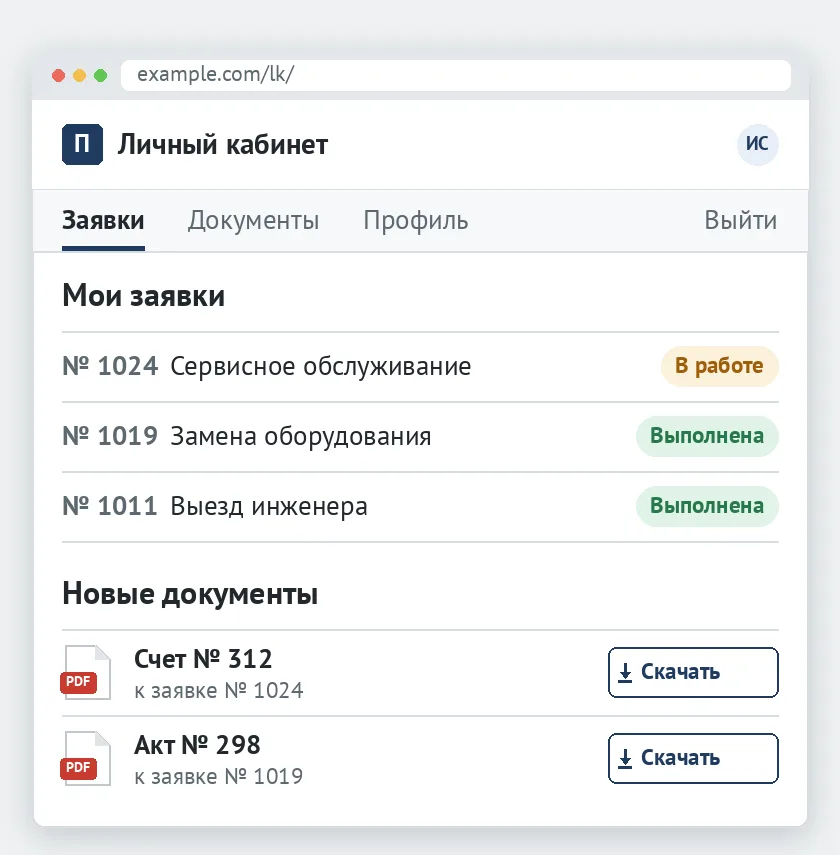The width and height of the screenshot is (840, 855).
Task: Open request № 1011 Выезд инженера
Action: tap(420, 507)
